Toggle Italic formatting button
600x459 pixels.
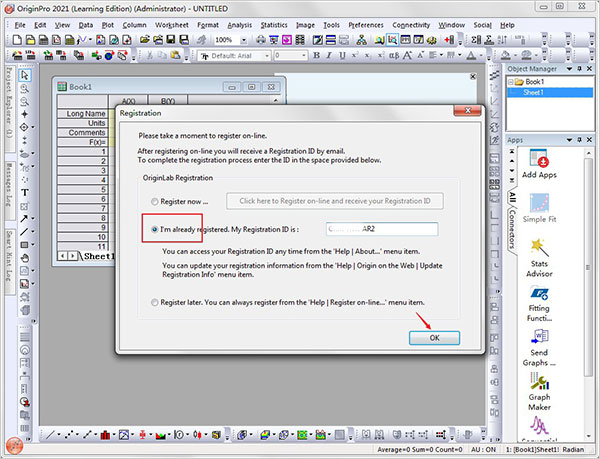(329, 55)
